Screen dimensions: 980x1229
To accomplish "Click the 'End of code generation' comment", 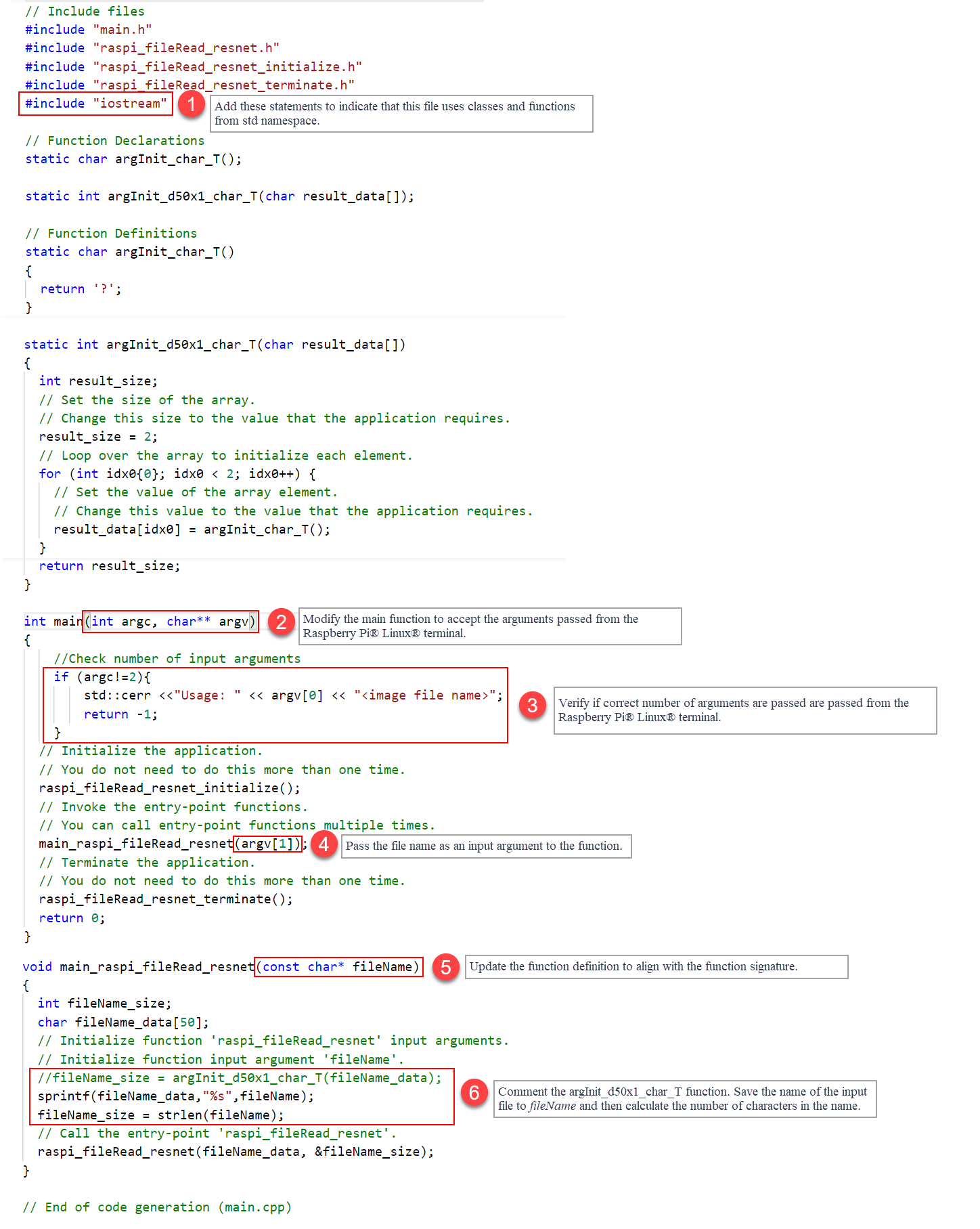I will pos(157,1207).
